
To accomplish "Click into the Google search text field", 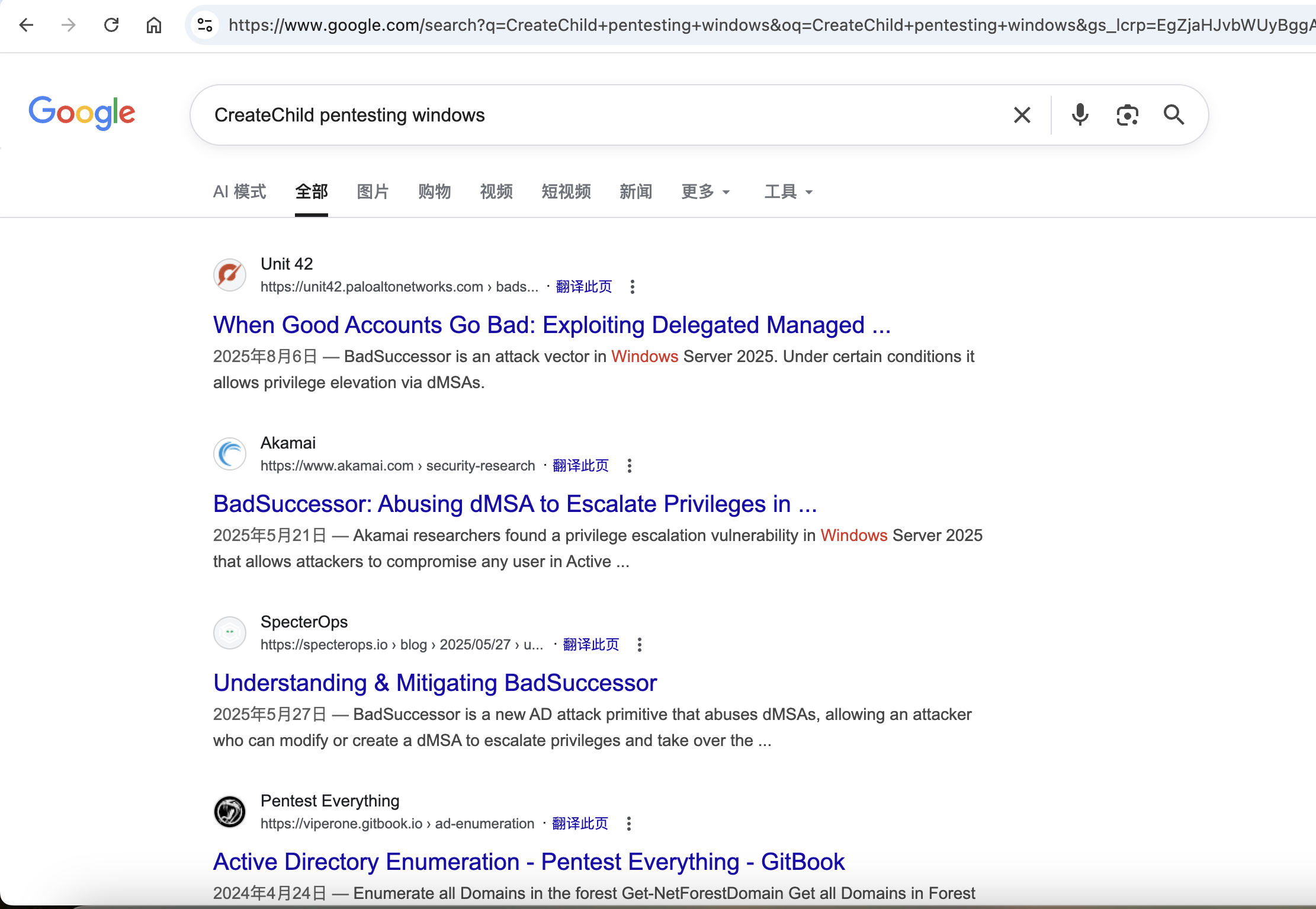I will coord(592,115).
